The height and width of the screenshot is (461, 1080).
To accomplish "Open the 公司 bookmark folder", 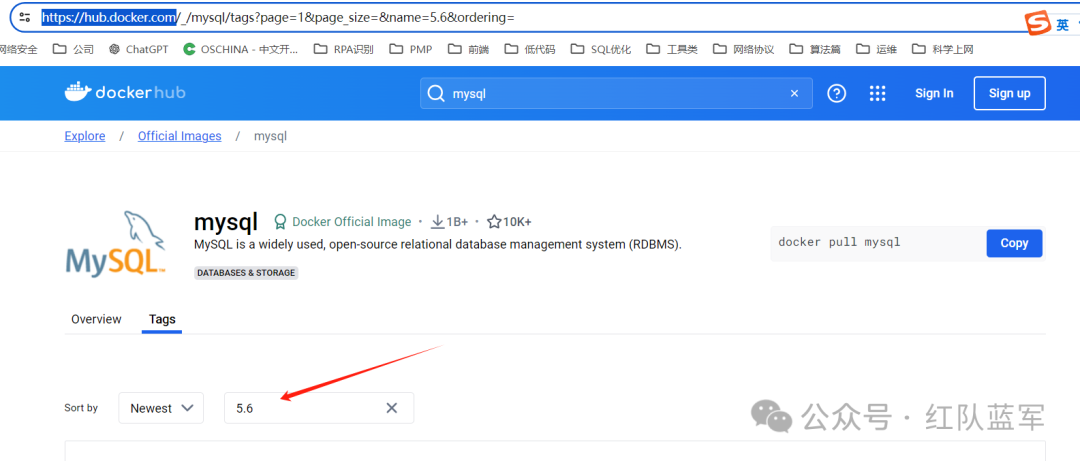I will (x=74, y=49).
